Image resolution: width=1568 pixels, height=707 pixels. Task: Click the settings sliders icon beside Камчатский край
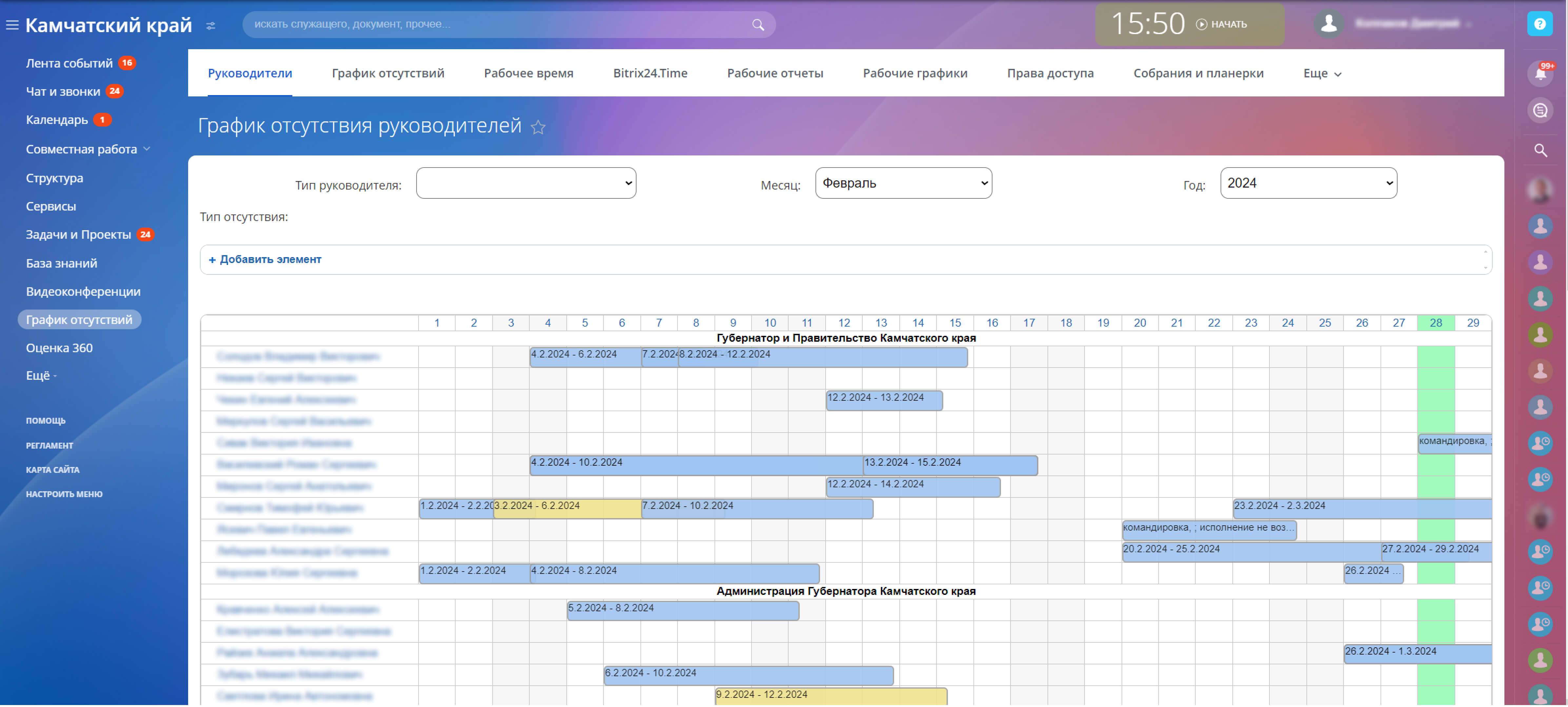(211, 26)
